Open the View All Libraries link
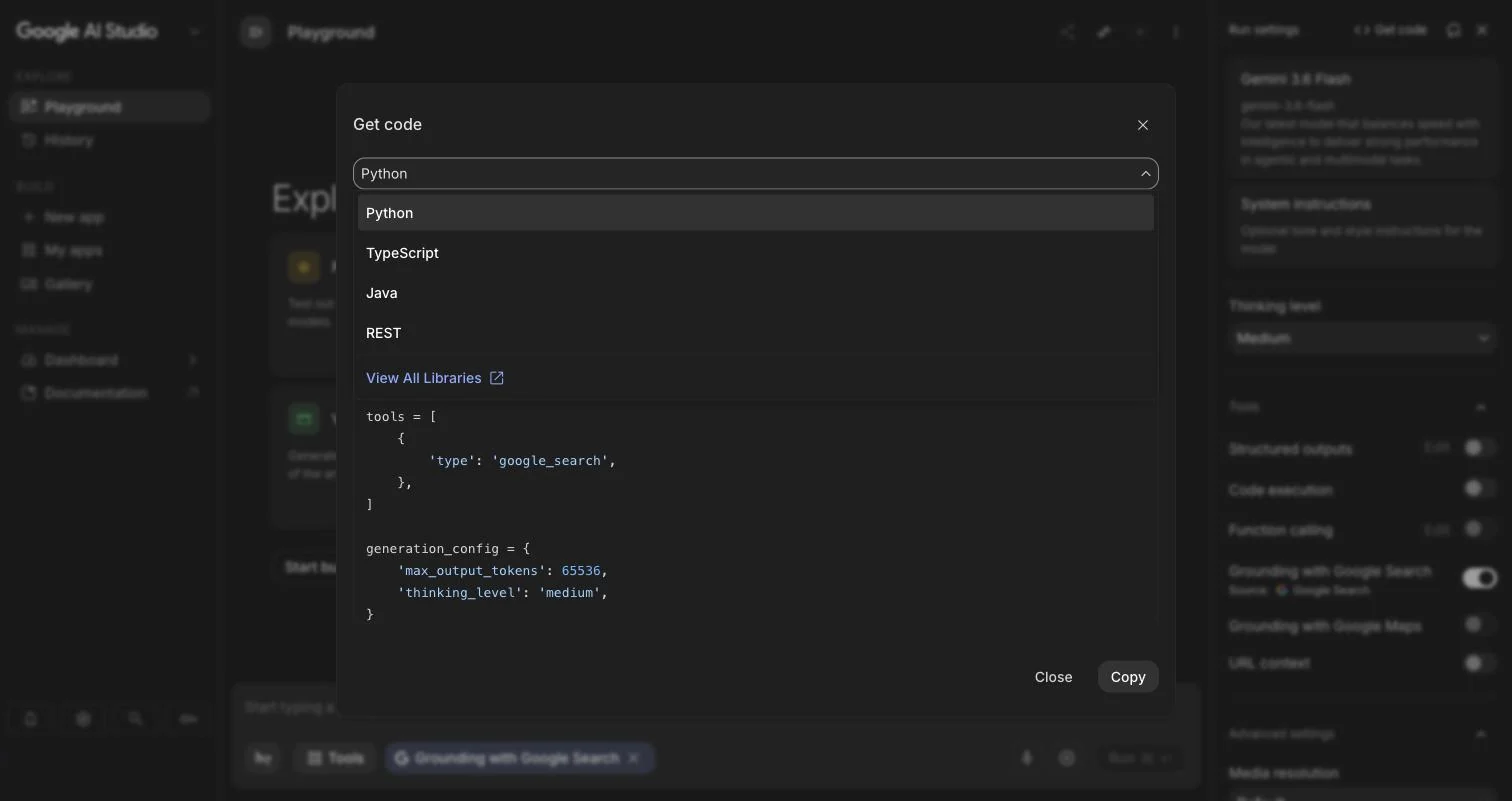The width and height of the screenshot is (1512, 801). coord(435,378)
